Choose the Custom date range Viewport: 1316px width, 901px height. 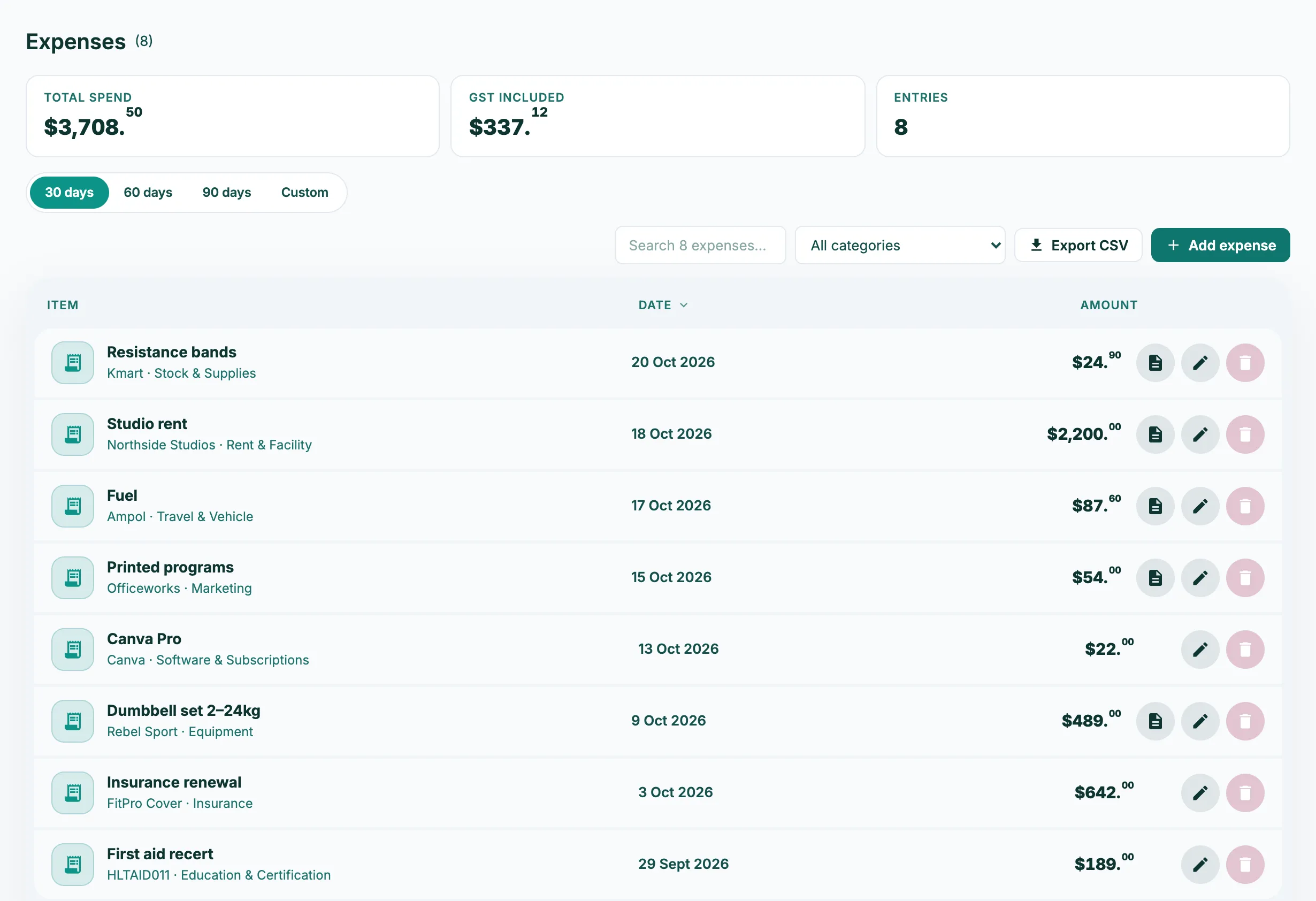click(304, 193)
